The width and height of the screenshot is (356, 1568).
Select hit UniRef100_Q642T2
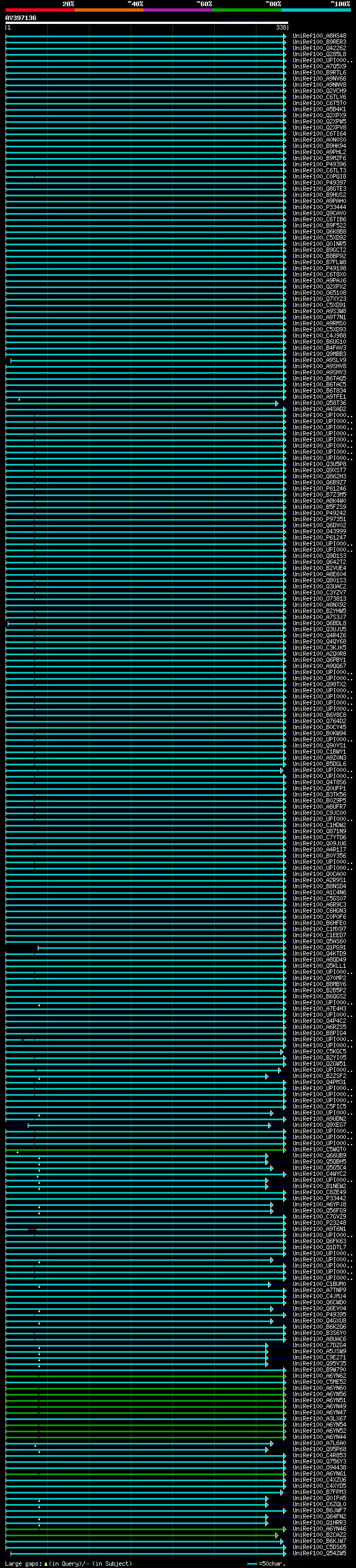point(319,562)
